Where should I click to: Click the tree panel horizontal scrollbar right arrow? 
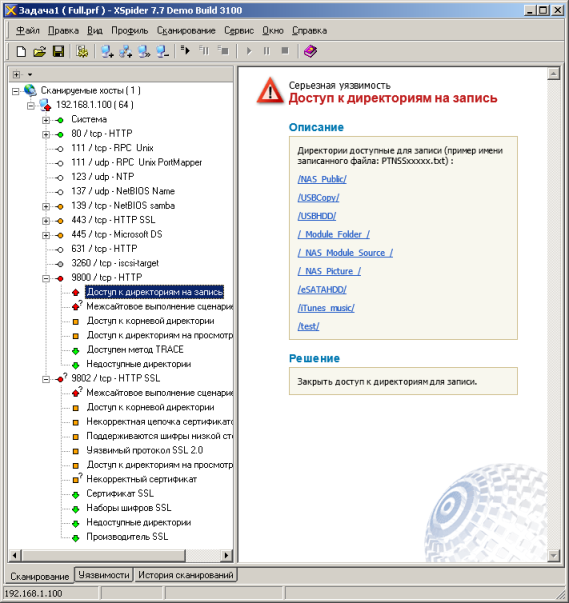[226, 555]
